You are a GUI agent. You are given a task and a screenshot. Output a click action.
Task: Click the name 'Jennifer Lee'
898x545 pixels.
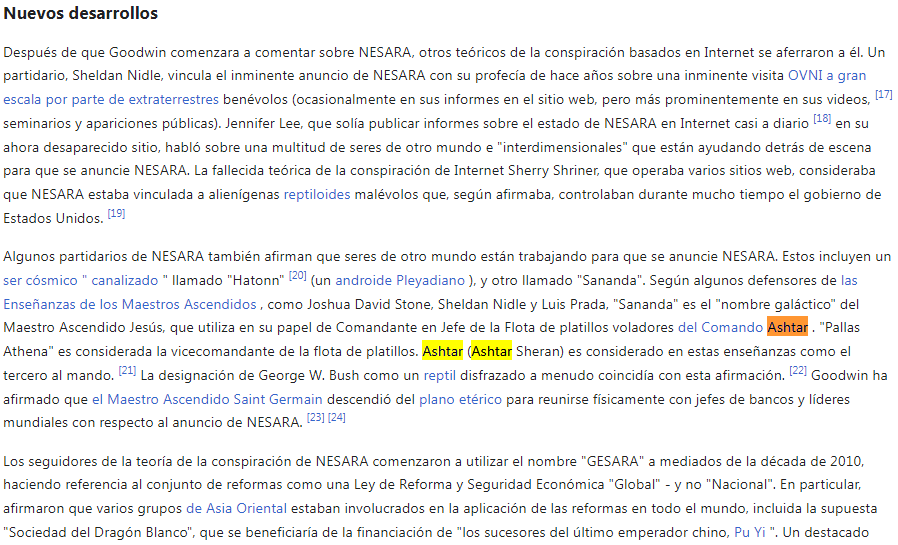[261, 124]
